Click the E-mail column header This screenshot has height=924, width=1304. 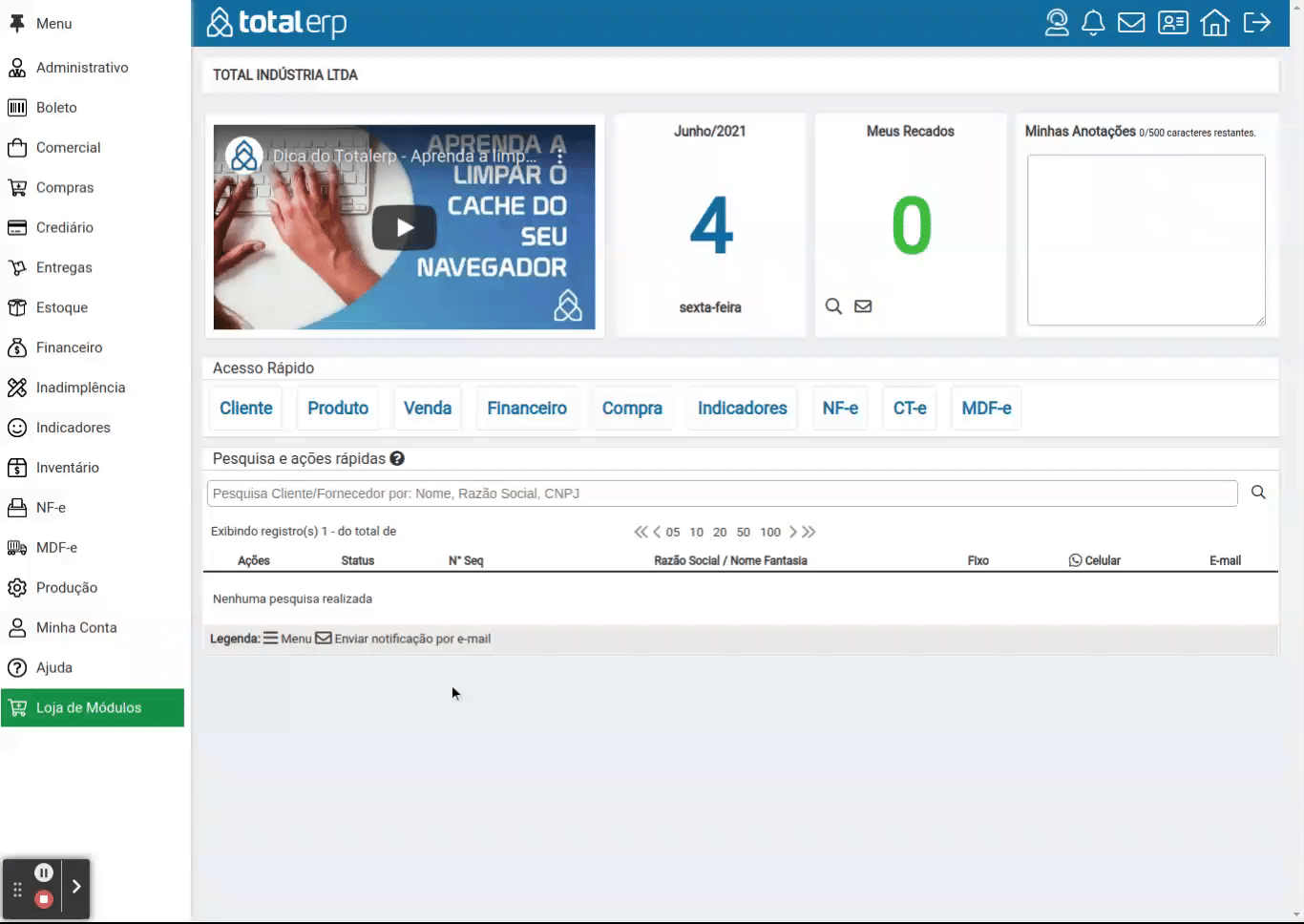click(1225, 561)
